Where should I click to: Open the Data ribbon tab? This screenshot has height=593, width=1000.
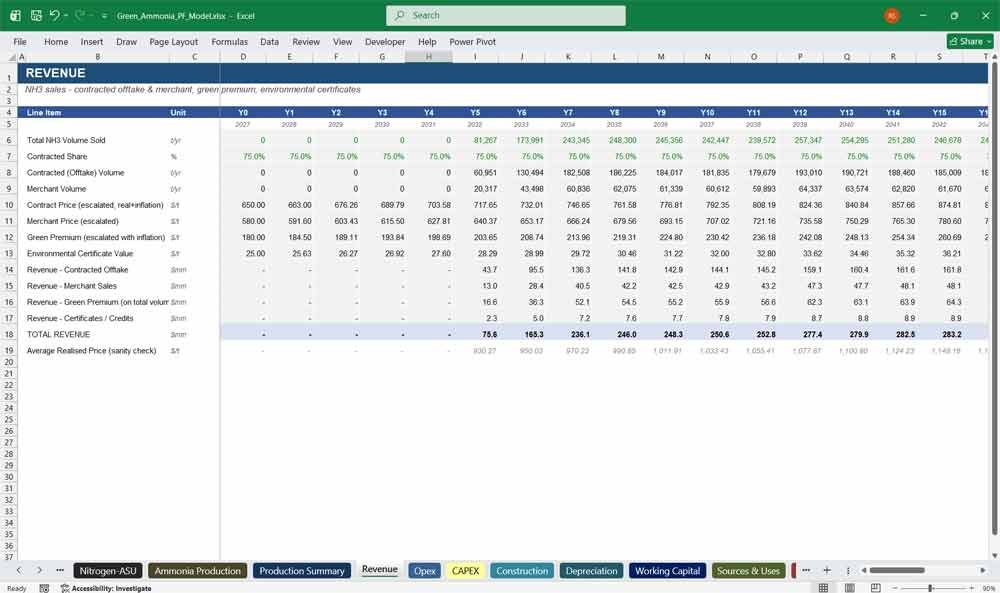click(269, 41)
